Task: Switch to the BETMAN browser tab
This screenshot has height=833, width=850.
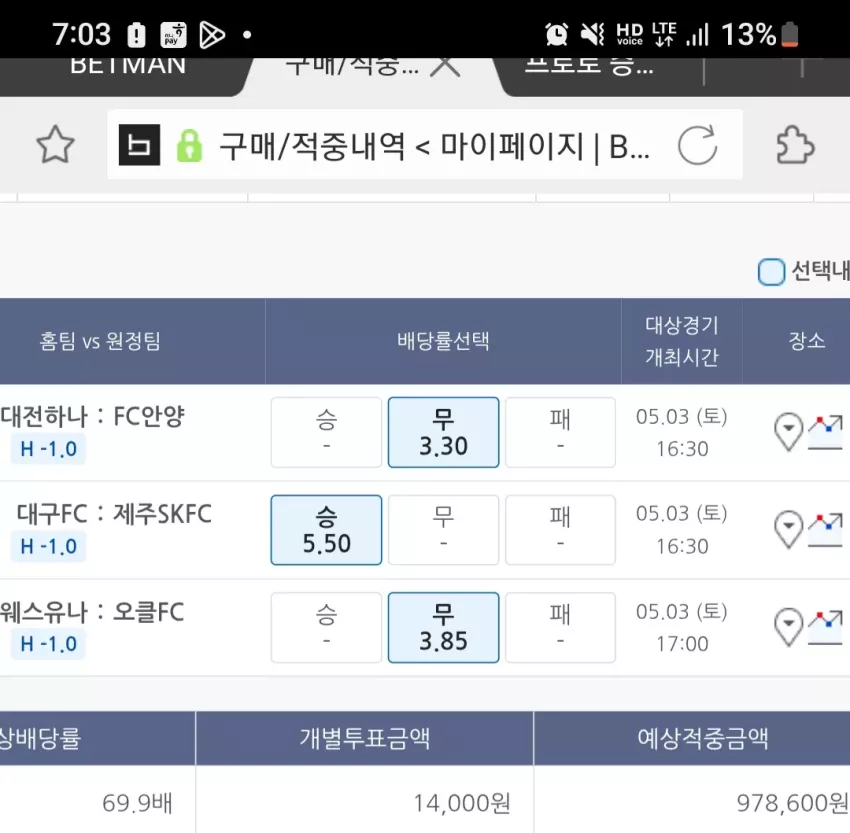Action: (128, 68)
